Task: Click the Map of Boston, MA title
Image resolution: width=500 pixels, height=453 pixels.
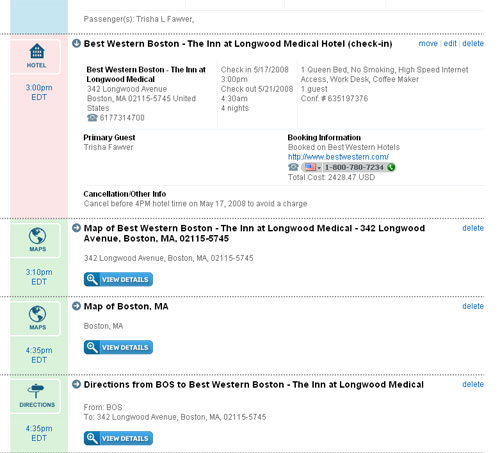Action: [126, 306]
